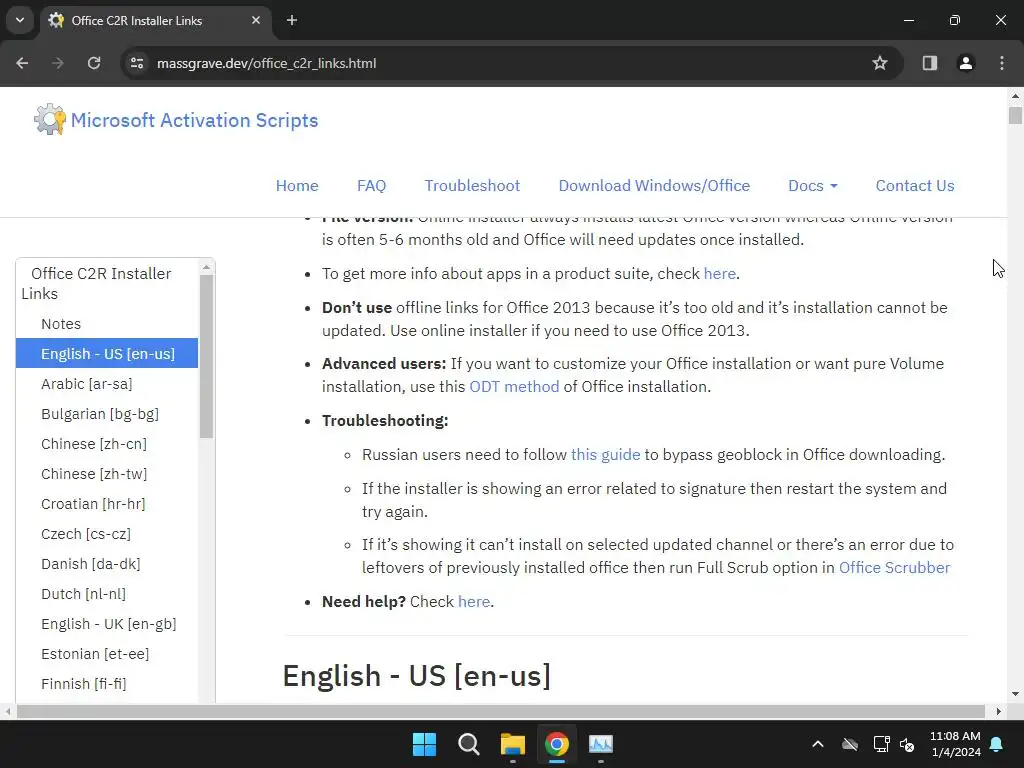View site information icon in address bar
The height and width of the screenshot is (768, 1024).
coord(137,63)
